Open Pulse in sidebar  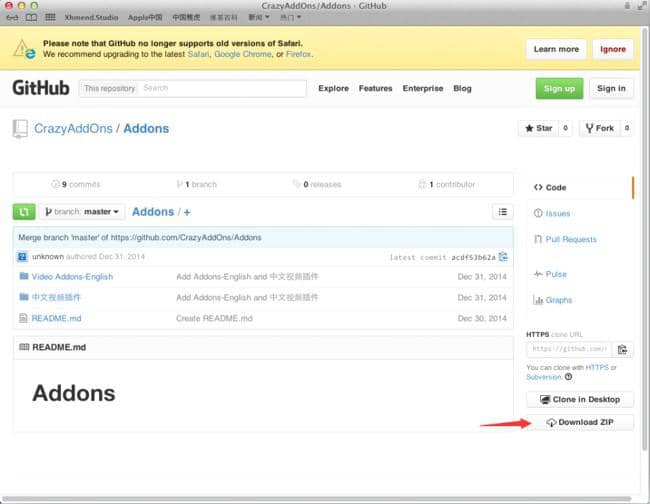(x=550, y=274)
